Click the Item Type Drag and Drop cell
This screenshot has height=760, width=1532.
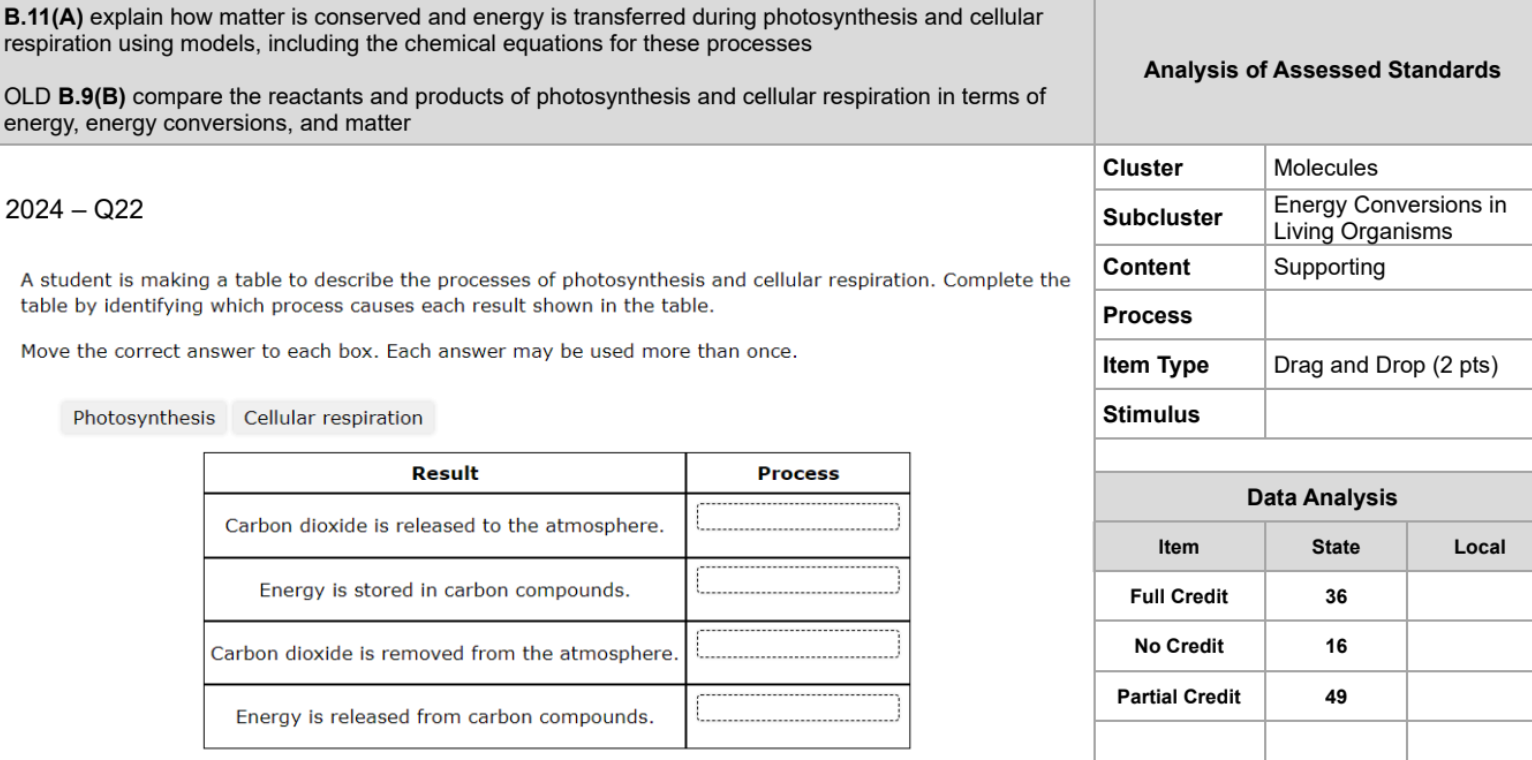click(x=1398, y=366)
